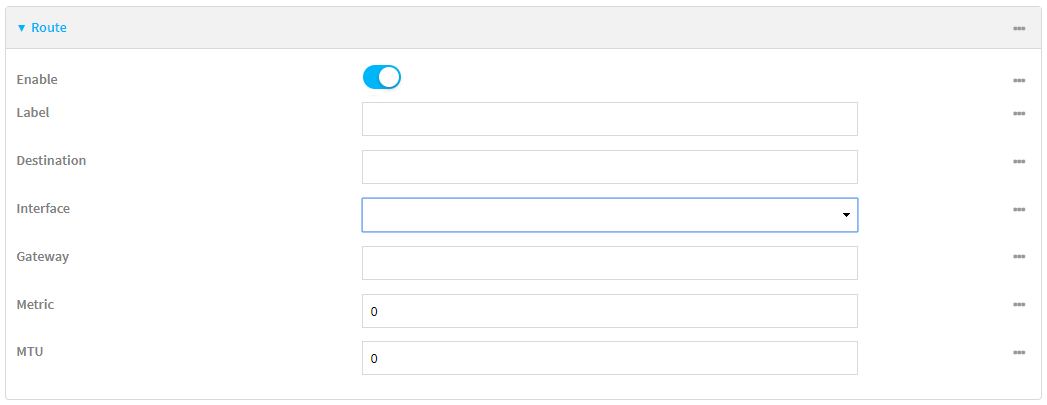Toggle the Enable switch off

[x=382, y=77]
